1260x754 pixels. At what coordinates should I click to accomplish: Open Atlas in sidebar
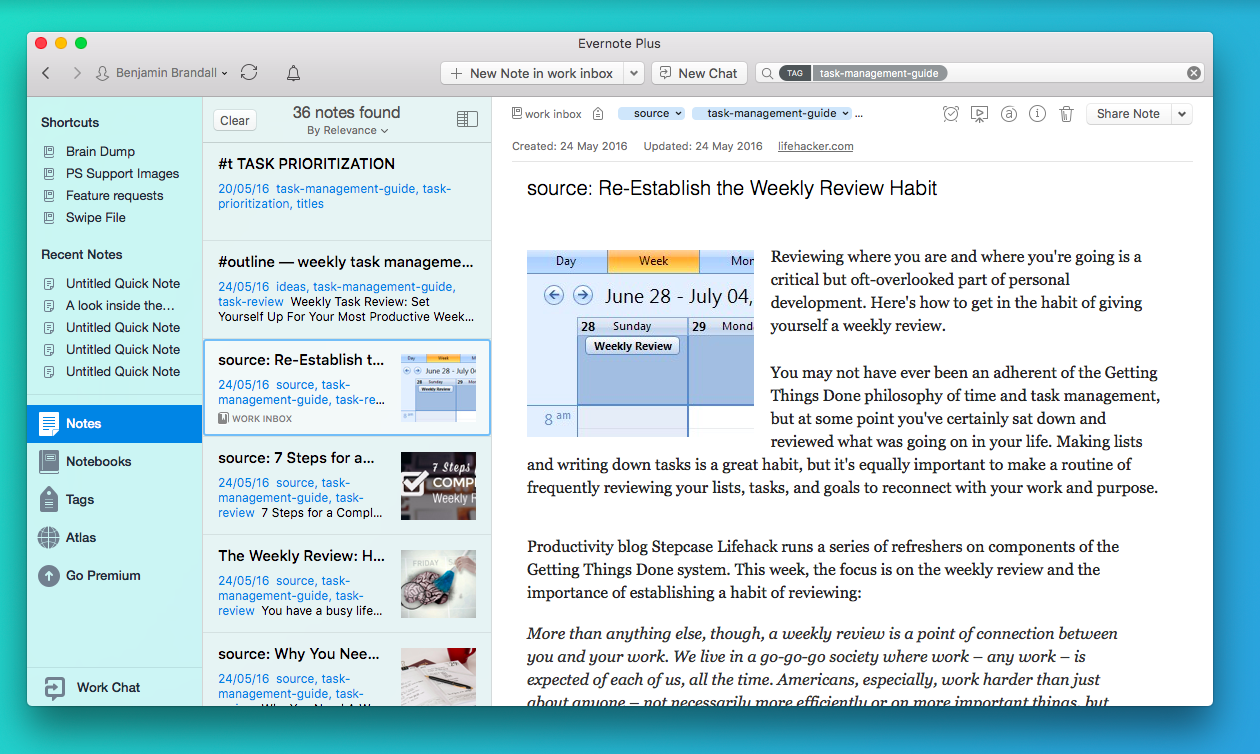[x=114, y=538]
